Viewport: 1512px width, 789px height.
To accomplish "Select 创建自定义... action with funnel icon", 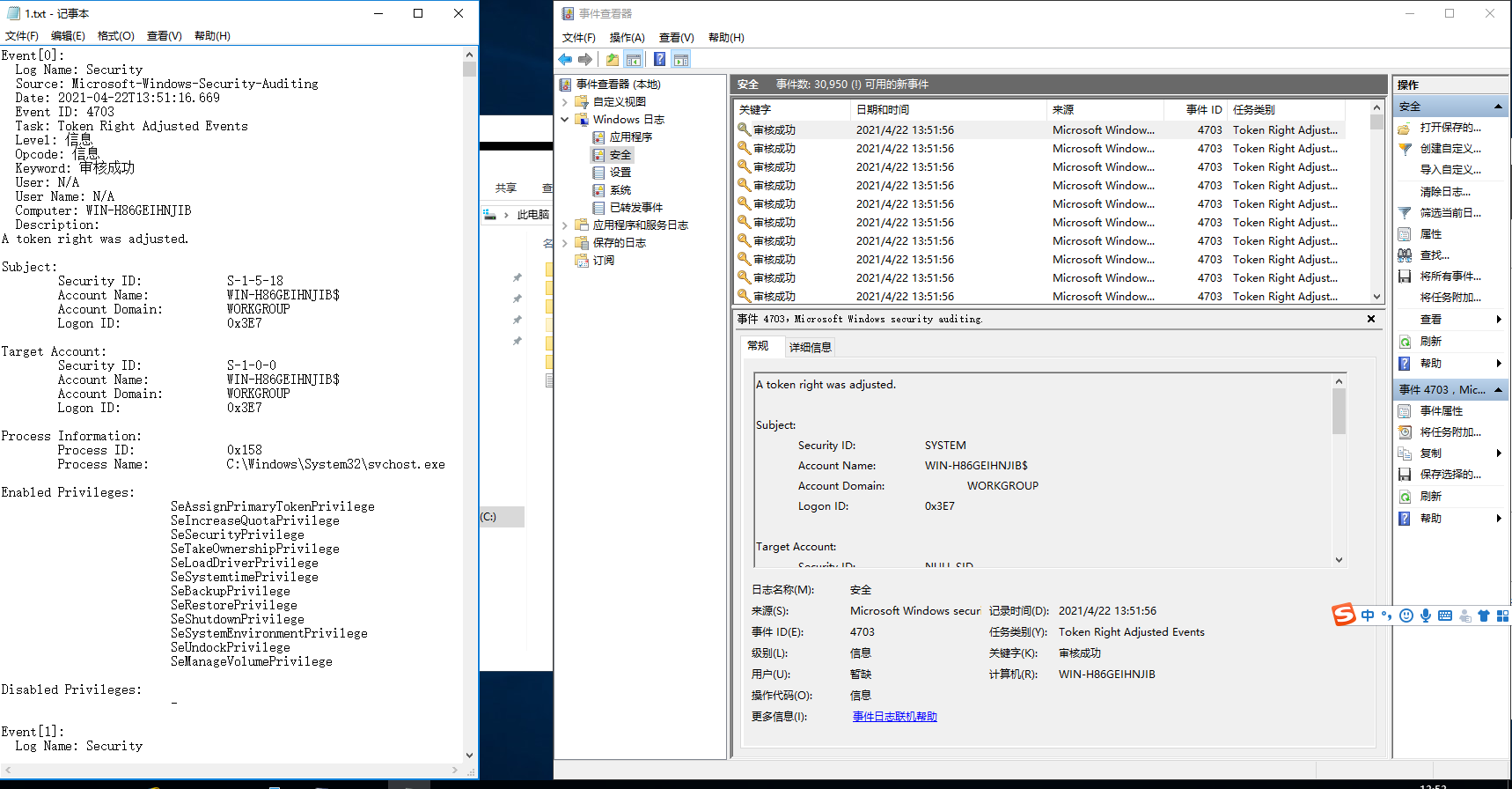I will click(x=1450, y=149).
